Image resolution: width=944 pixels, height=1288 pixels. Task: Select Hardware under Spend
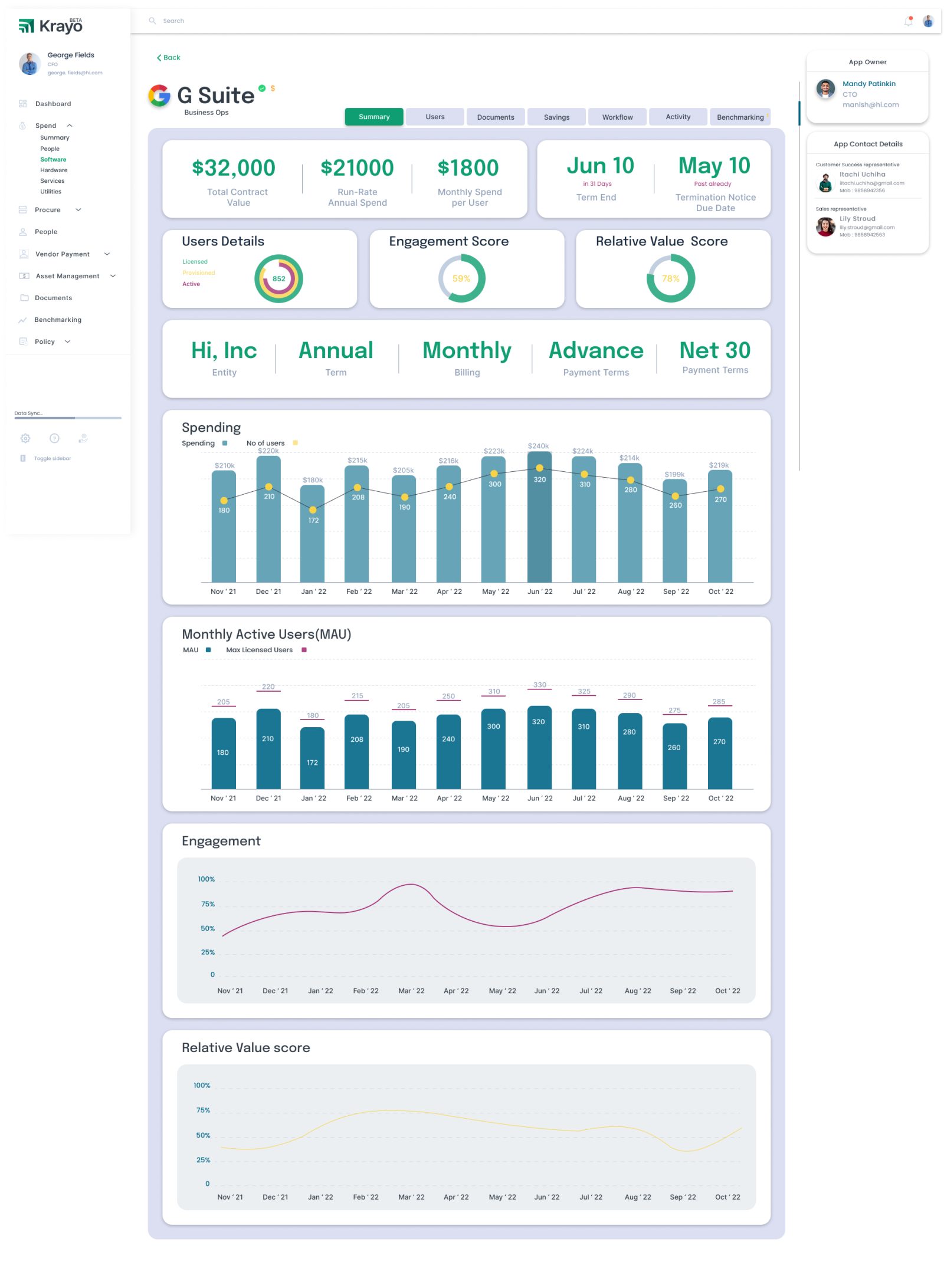[54, 170]
